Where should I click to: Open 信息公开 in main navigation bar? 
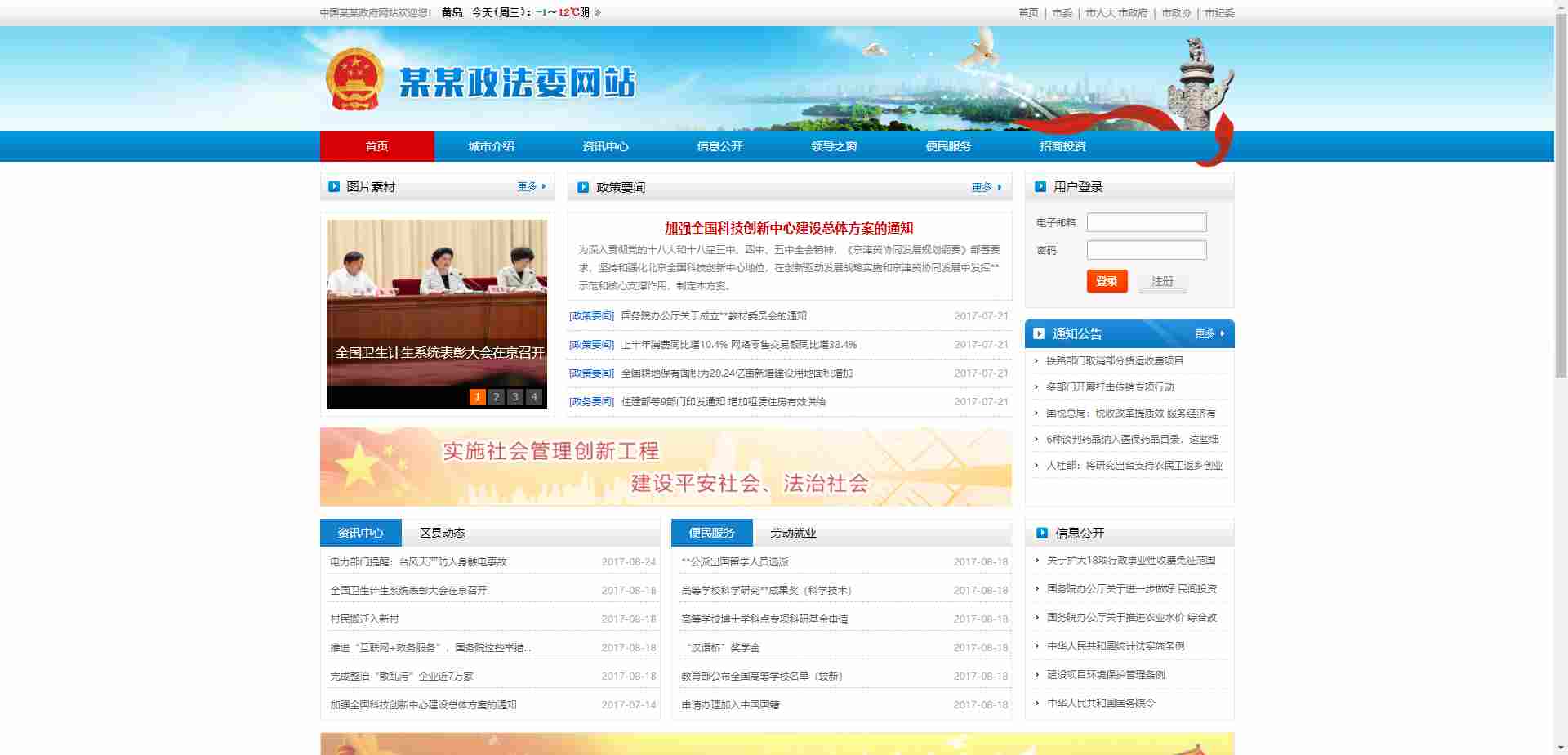(x=720, y=146)
